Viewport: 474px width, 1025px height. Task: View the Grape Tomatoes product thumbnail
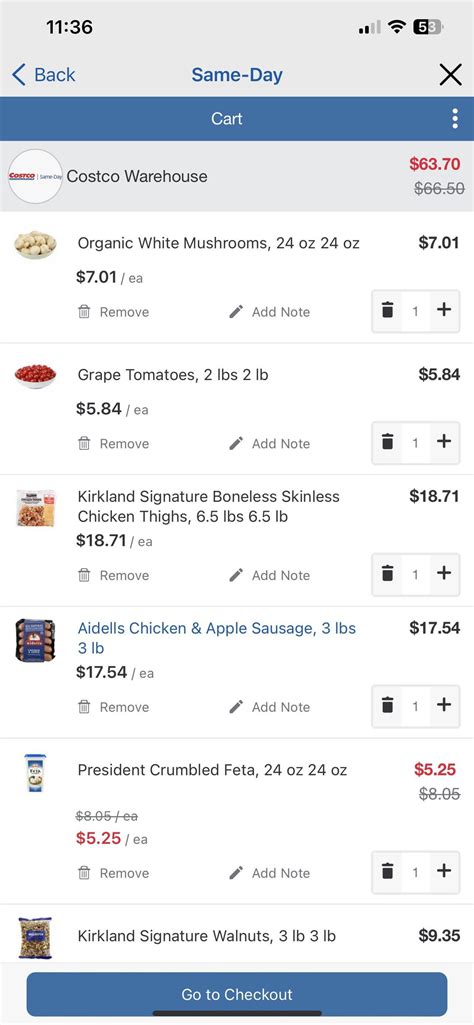tap(35, 376)
